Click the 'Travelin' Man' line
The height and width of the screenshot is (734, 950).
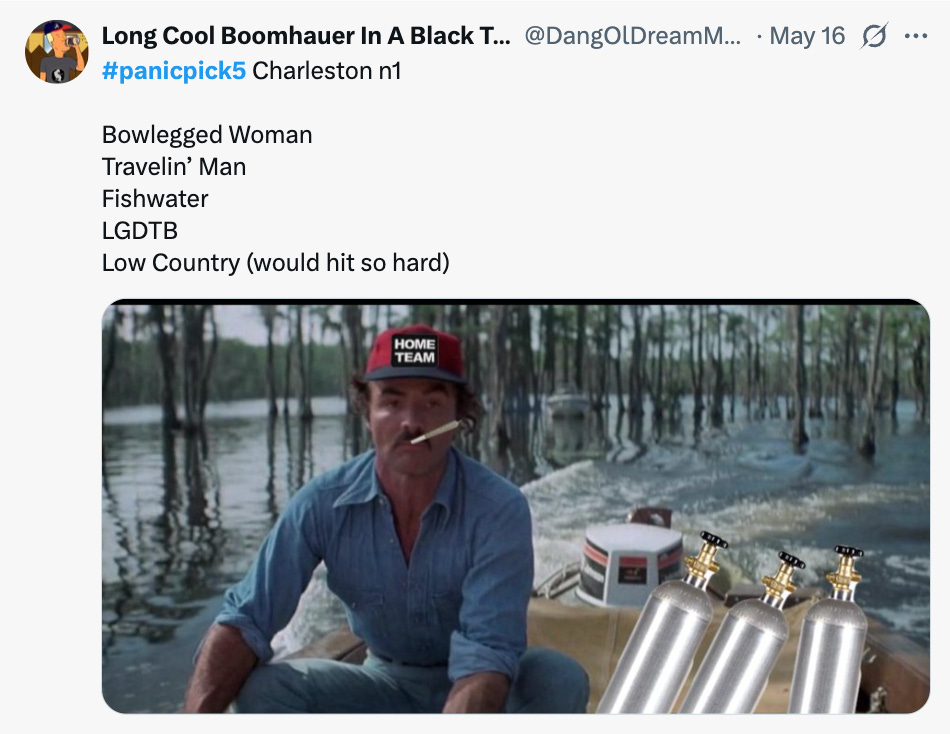(x=174, y=167)
